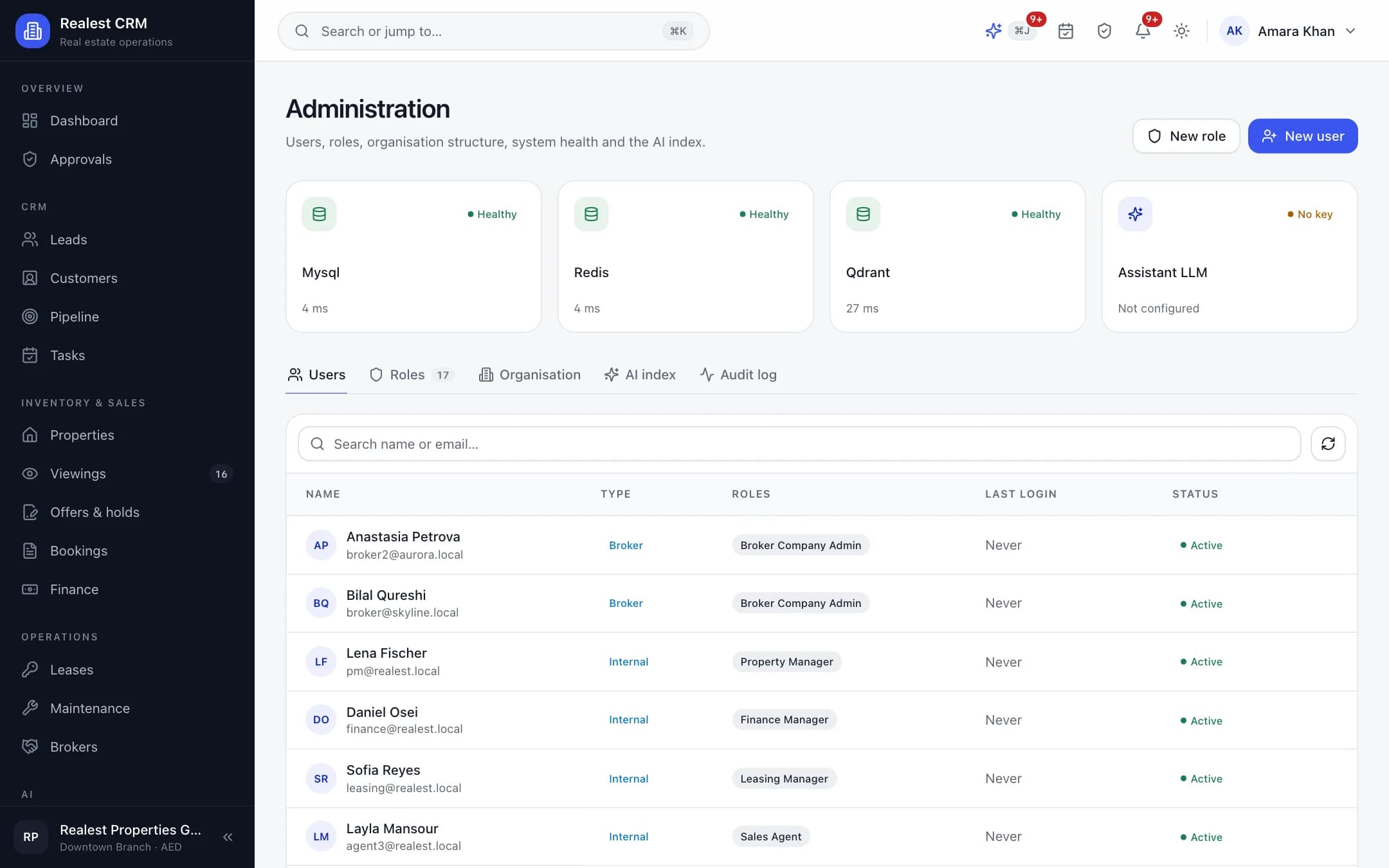Click the Search name or email field

(799, 444)
